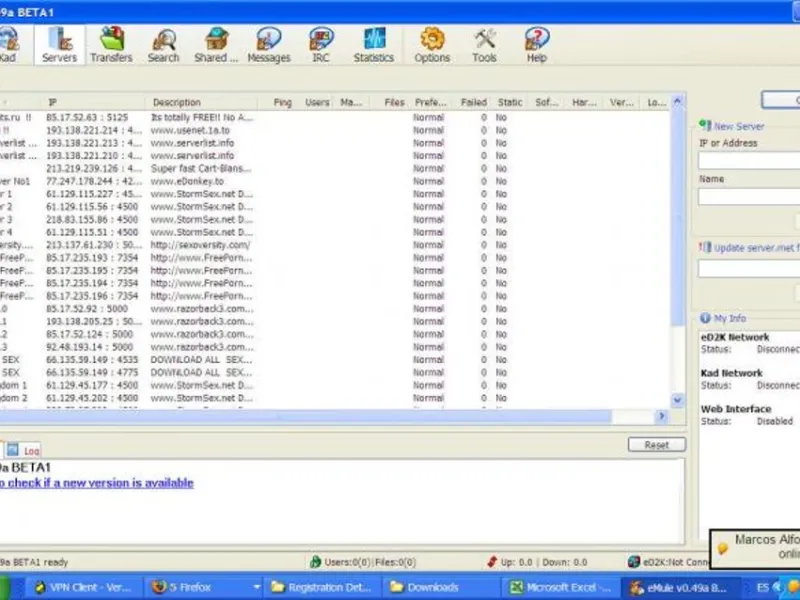Select server with IP 193.138.221.210
800x600 pixels.
pos(335,156)
